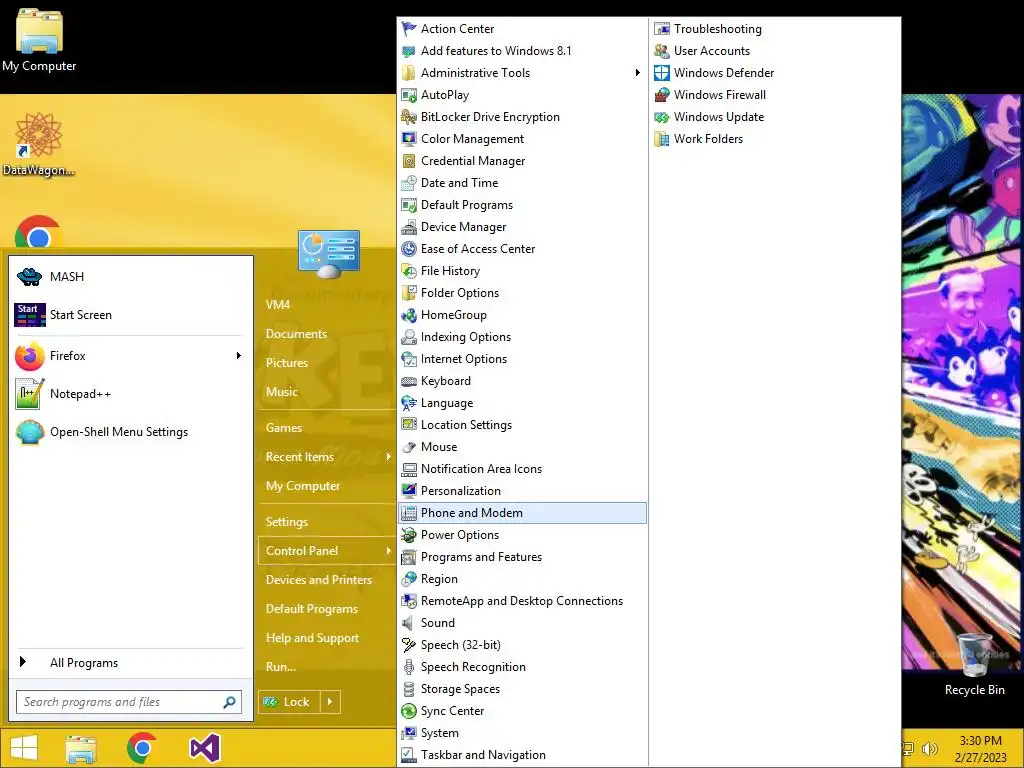
Task: Click the Sound speaker icon
Action: pos(409,623)
